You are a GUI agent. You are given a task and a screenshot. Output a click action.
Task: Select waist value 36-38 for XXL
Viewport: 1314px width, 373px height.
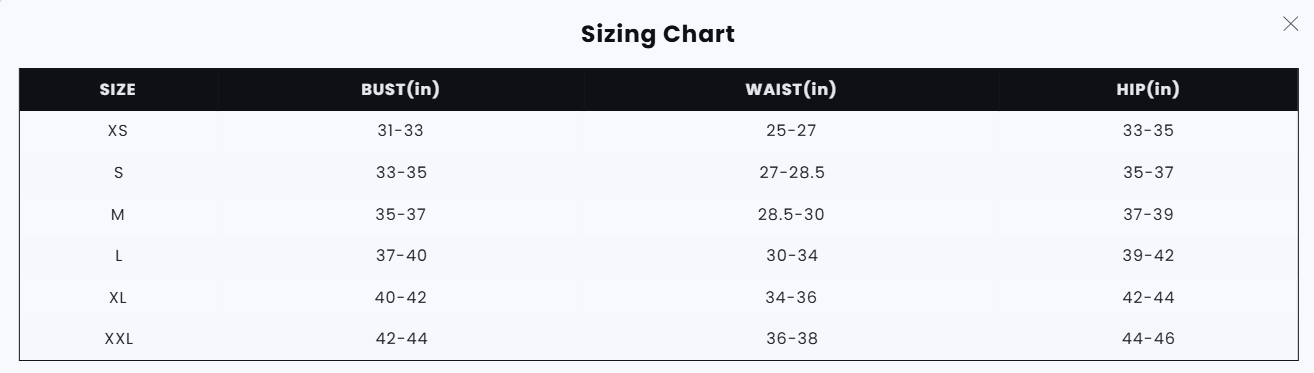pyautogui.click(x=792, y=339)
